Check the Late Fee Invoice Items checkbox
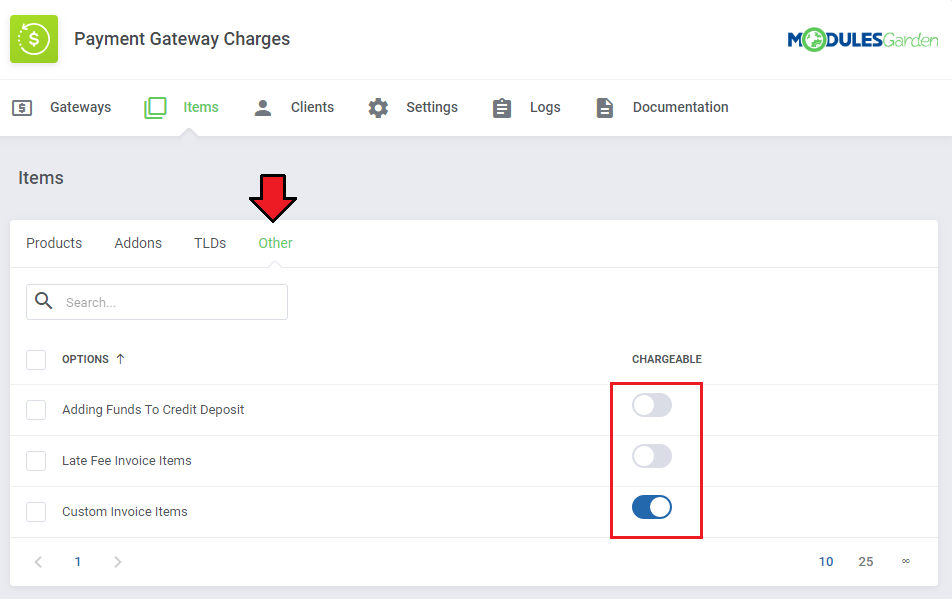Screen dimensions: 952x599 36,461
